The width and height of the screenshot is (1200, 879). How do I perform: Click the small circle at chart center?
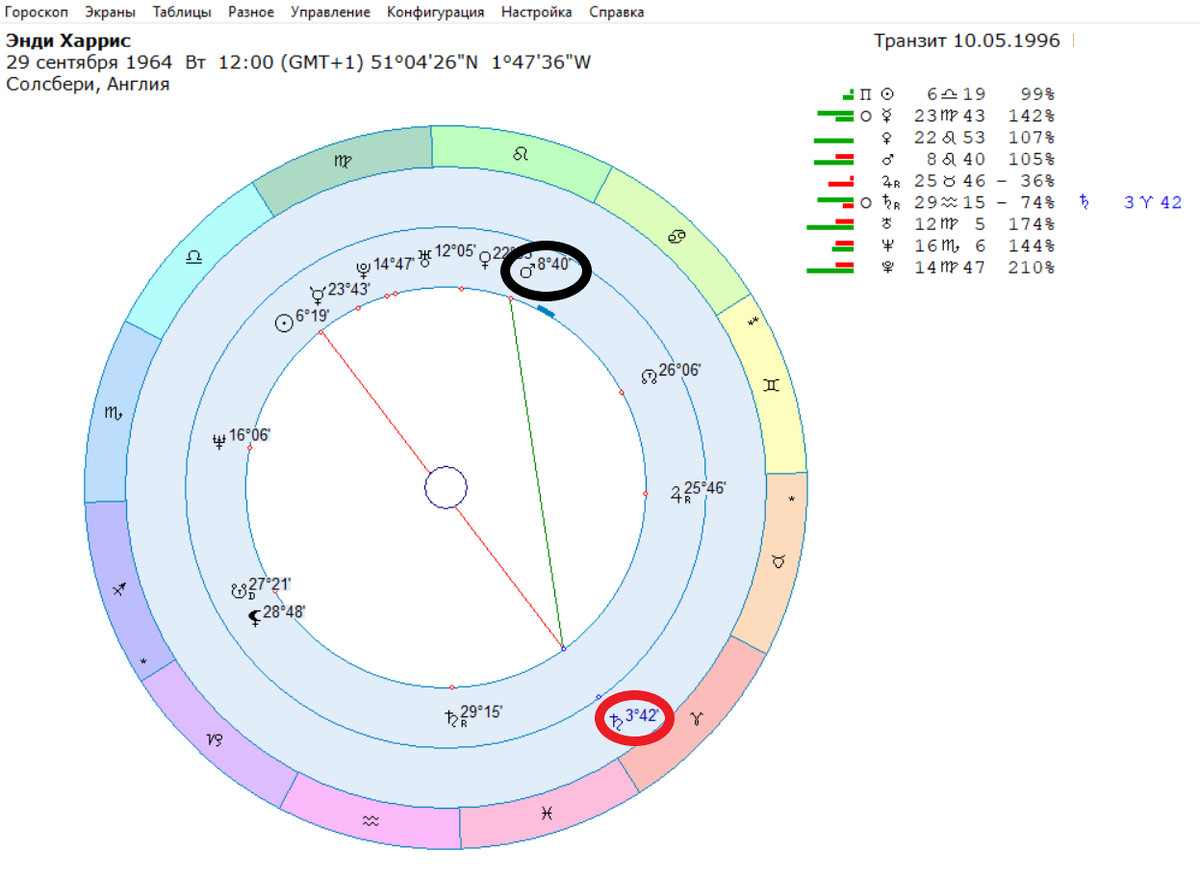click(446, 489)
